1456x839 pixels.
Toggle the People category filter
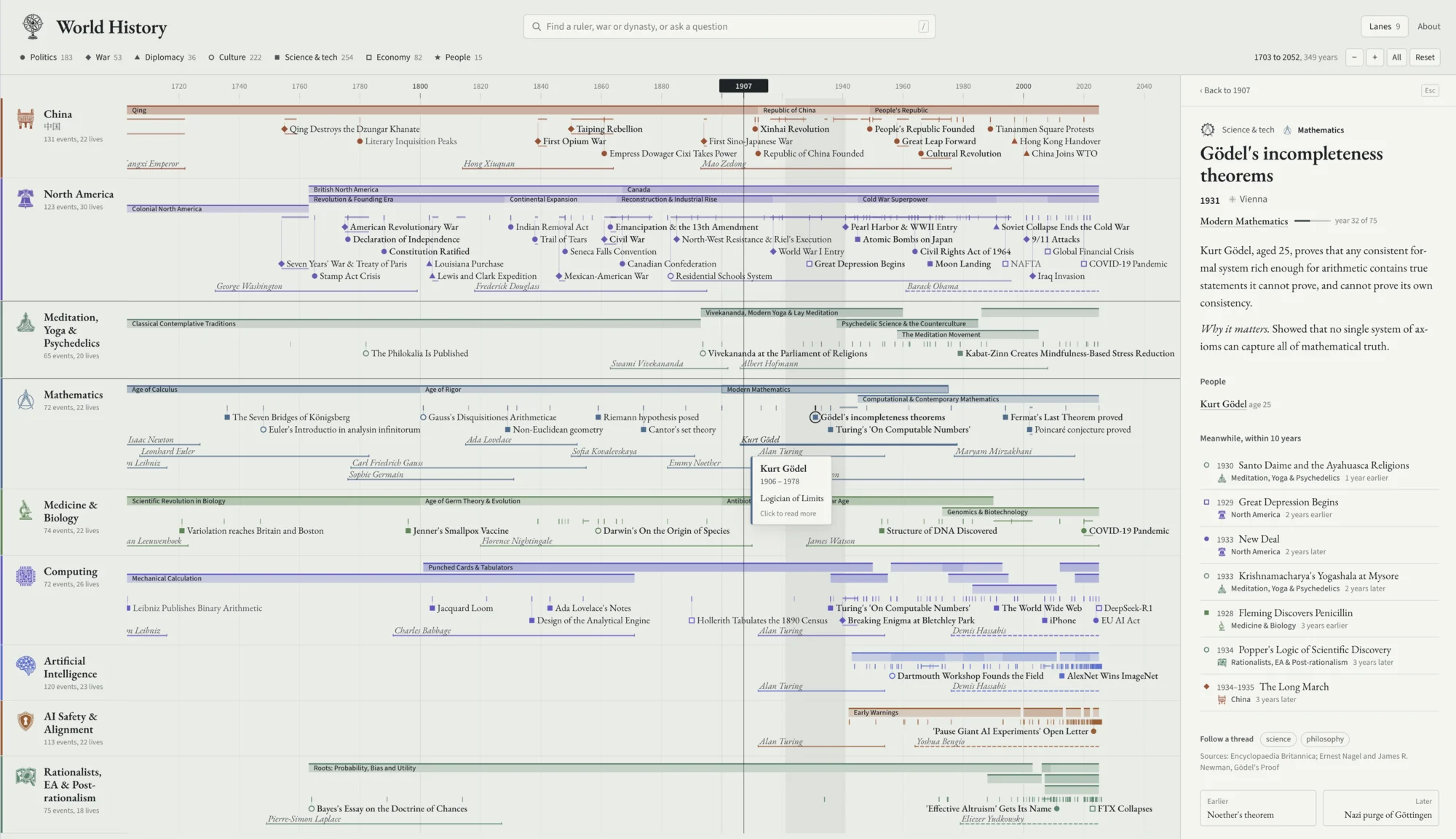(459, 58)
